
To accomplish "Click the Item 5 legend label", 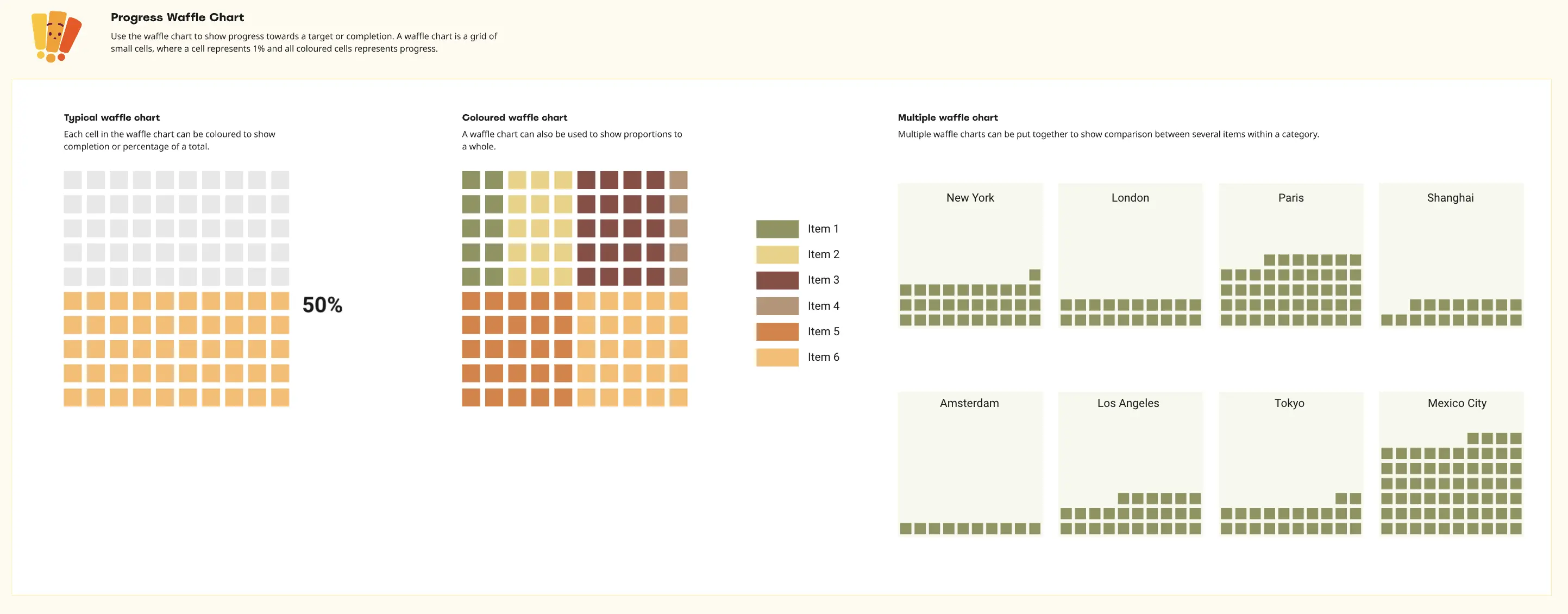I will (823, 331).
